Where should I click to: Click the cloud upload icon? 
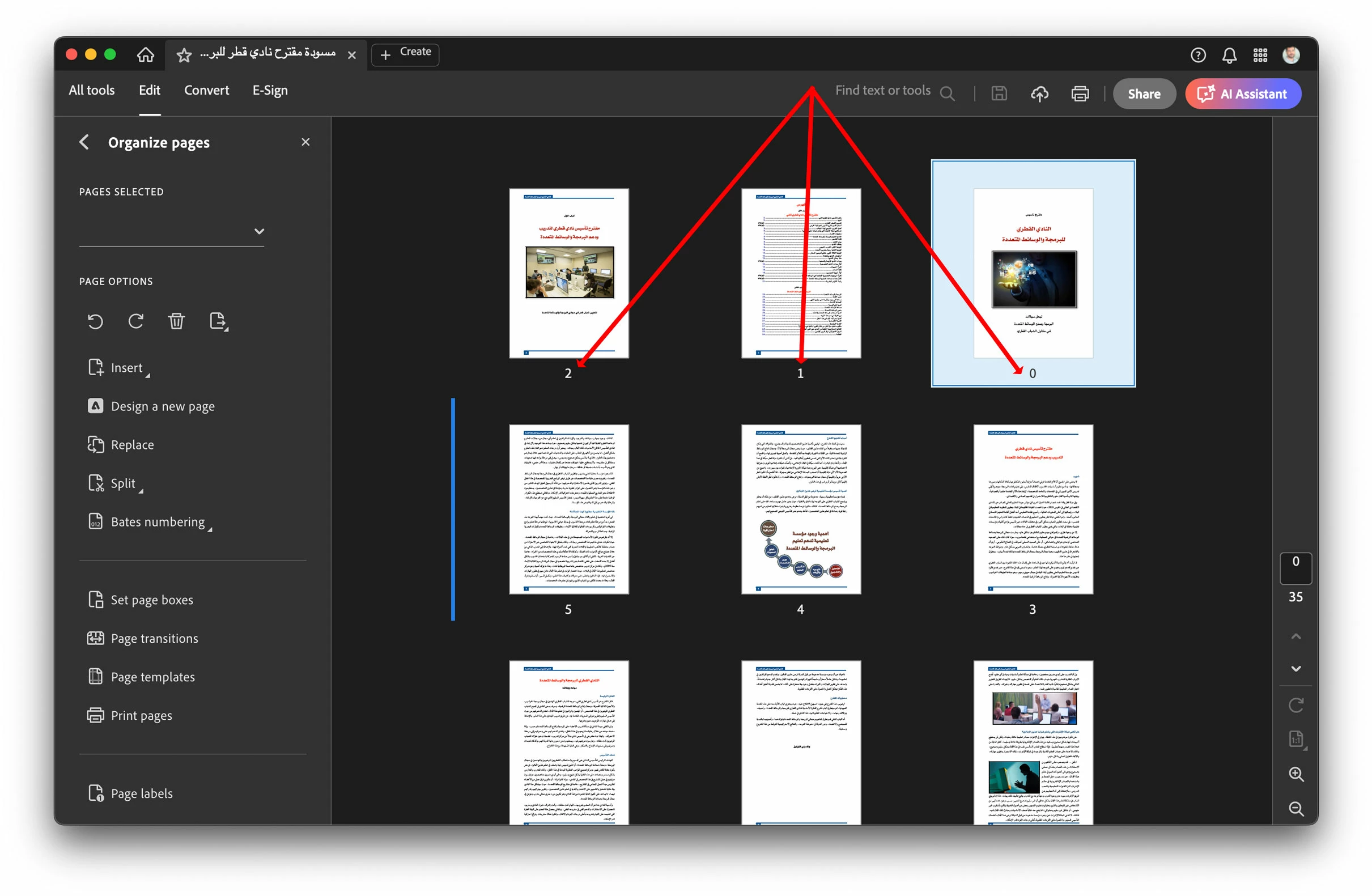click(1039, 94)
